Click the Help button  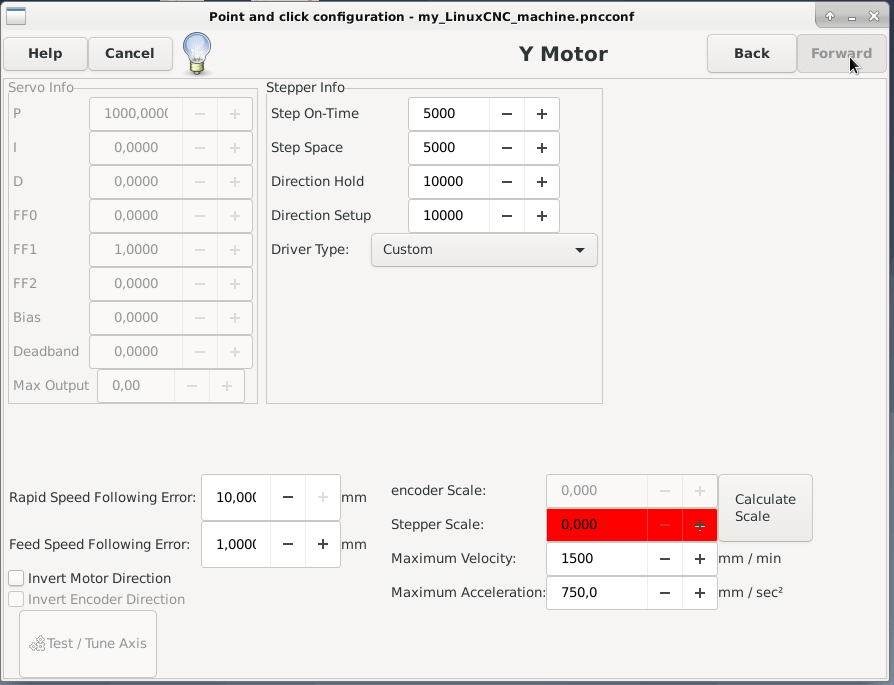[x=45, y=54]
